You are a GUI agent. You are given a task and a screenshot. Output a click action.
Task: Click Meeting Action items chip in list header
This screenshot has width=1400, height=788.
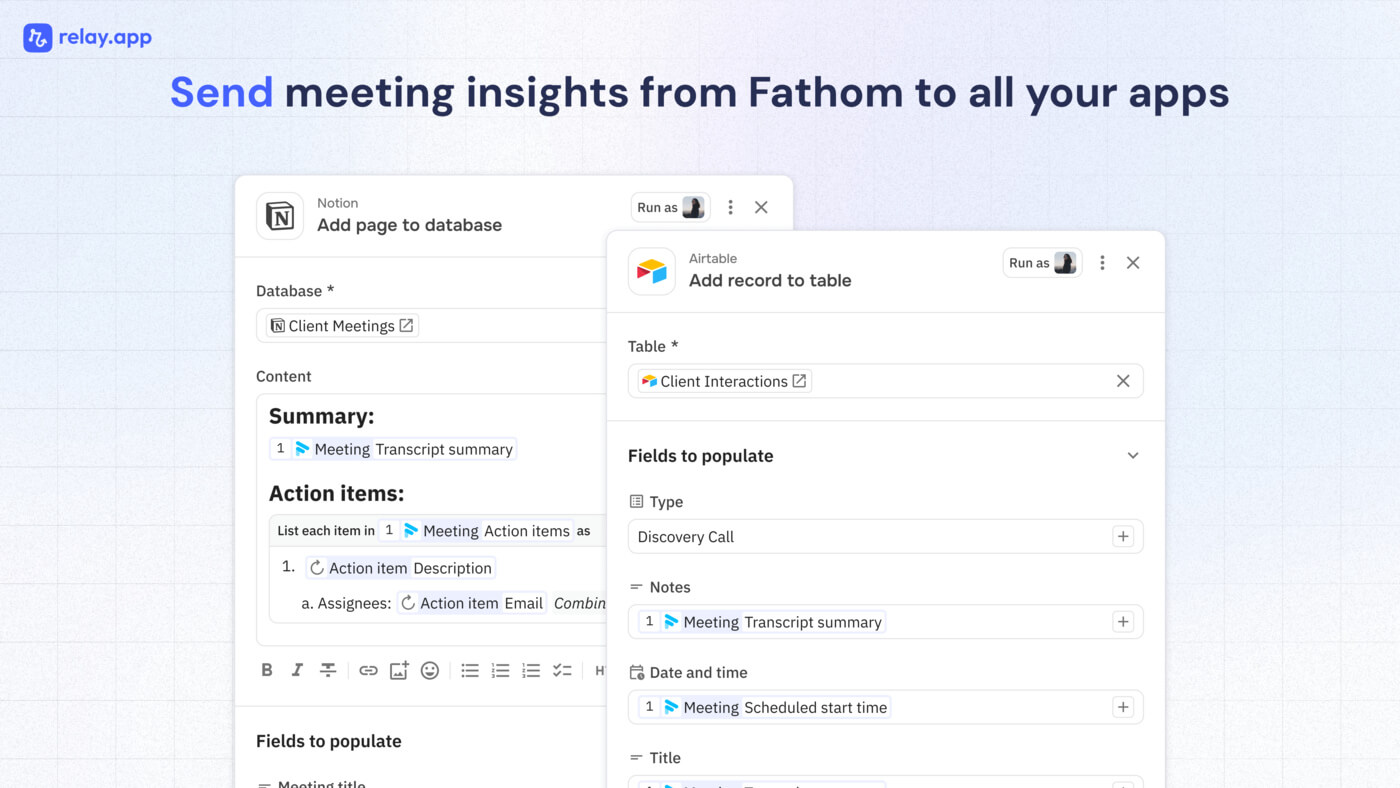coord(475,531)
